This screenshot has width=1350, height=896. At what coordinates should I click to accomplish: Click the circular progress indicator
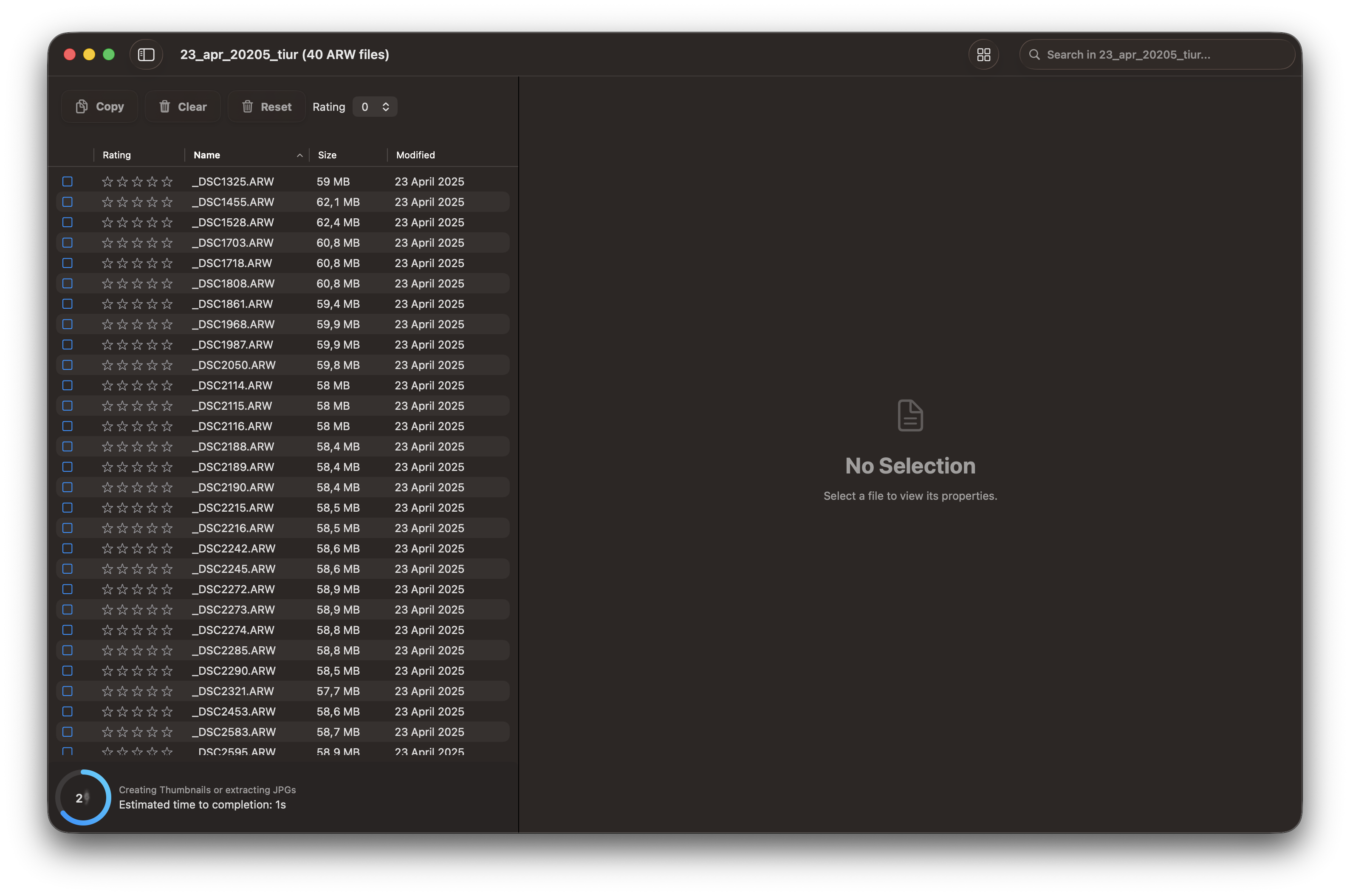pyautogui.click(x=83, y=798)
